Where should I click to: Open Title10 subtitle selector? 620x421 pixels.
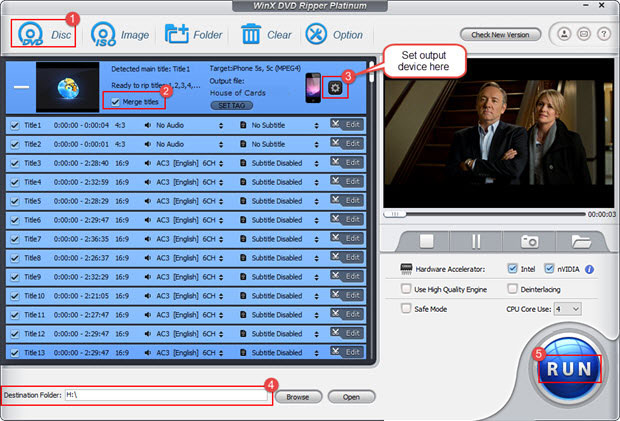[316, 296]
